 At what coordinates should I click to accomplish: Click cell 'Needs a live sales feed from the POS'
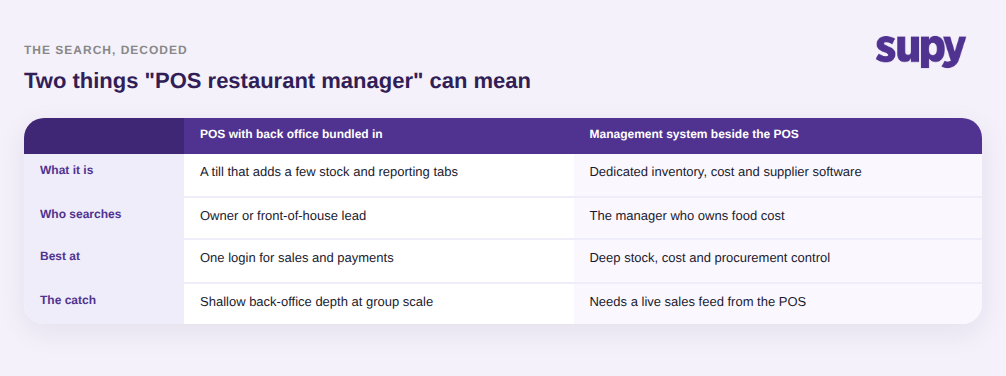[x=778, y=303]
